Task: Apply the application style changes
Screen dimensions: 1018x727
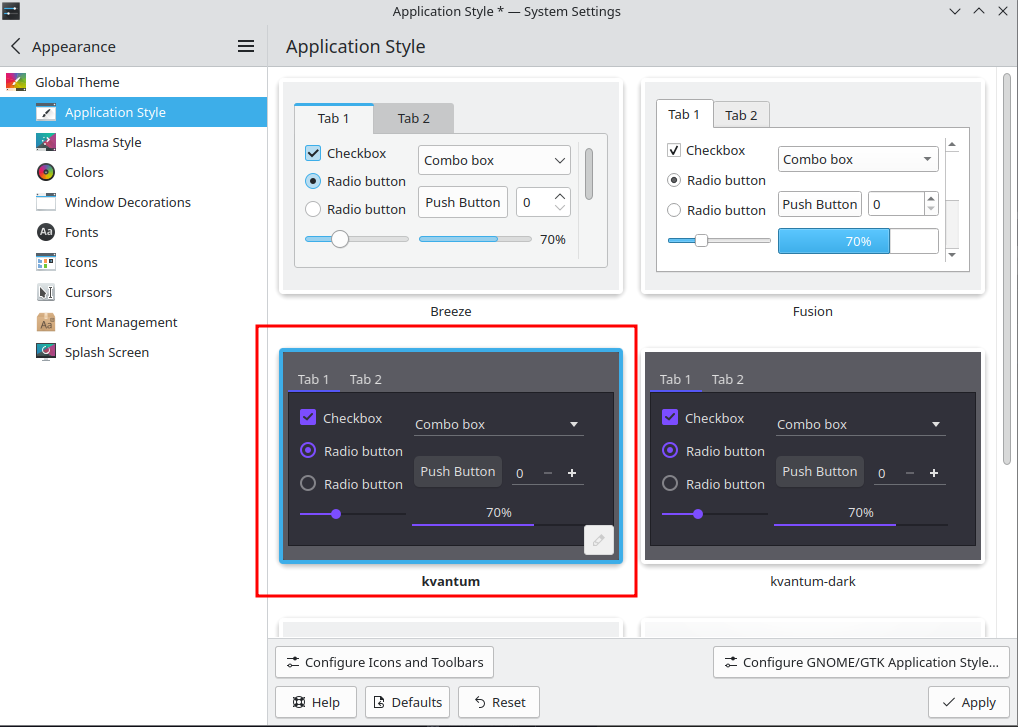Action: coord(969,702)
